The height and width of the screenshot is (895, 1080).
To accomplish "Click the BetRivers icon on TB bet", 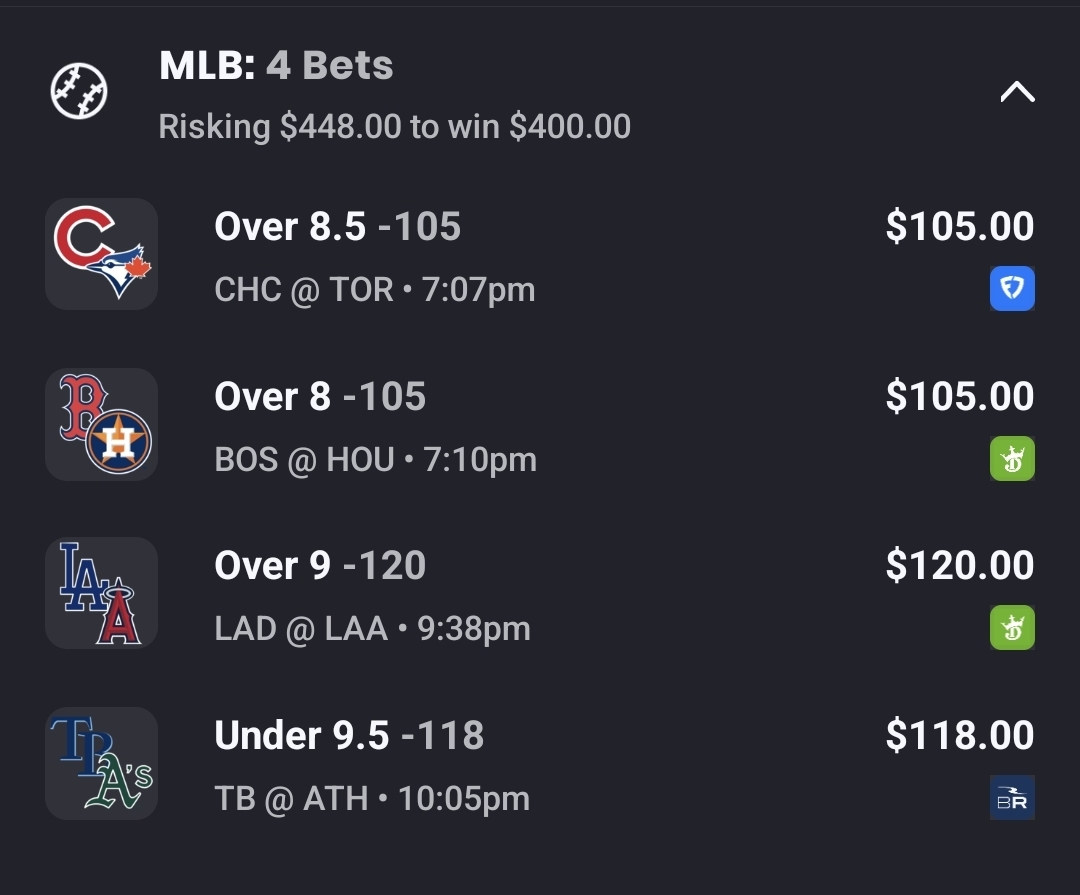I will click(1012, 798).
